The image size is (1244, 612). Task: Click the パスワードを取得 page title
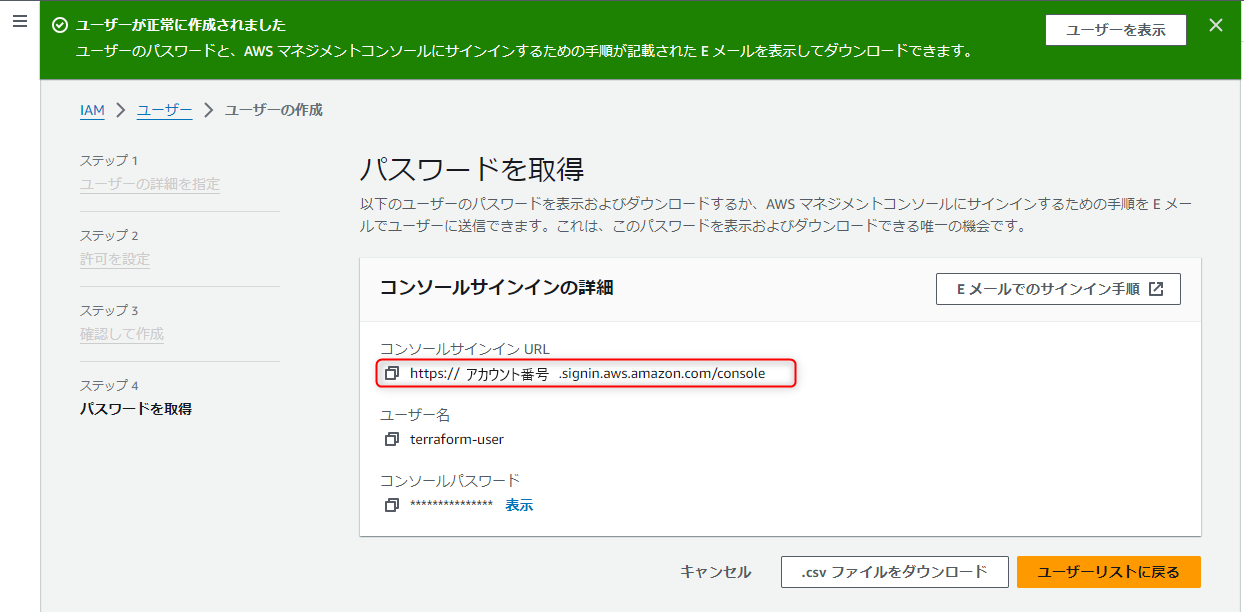(471, 169)
